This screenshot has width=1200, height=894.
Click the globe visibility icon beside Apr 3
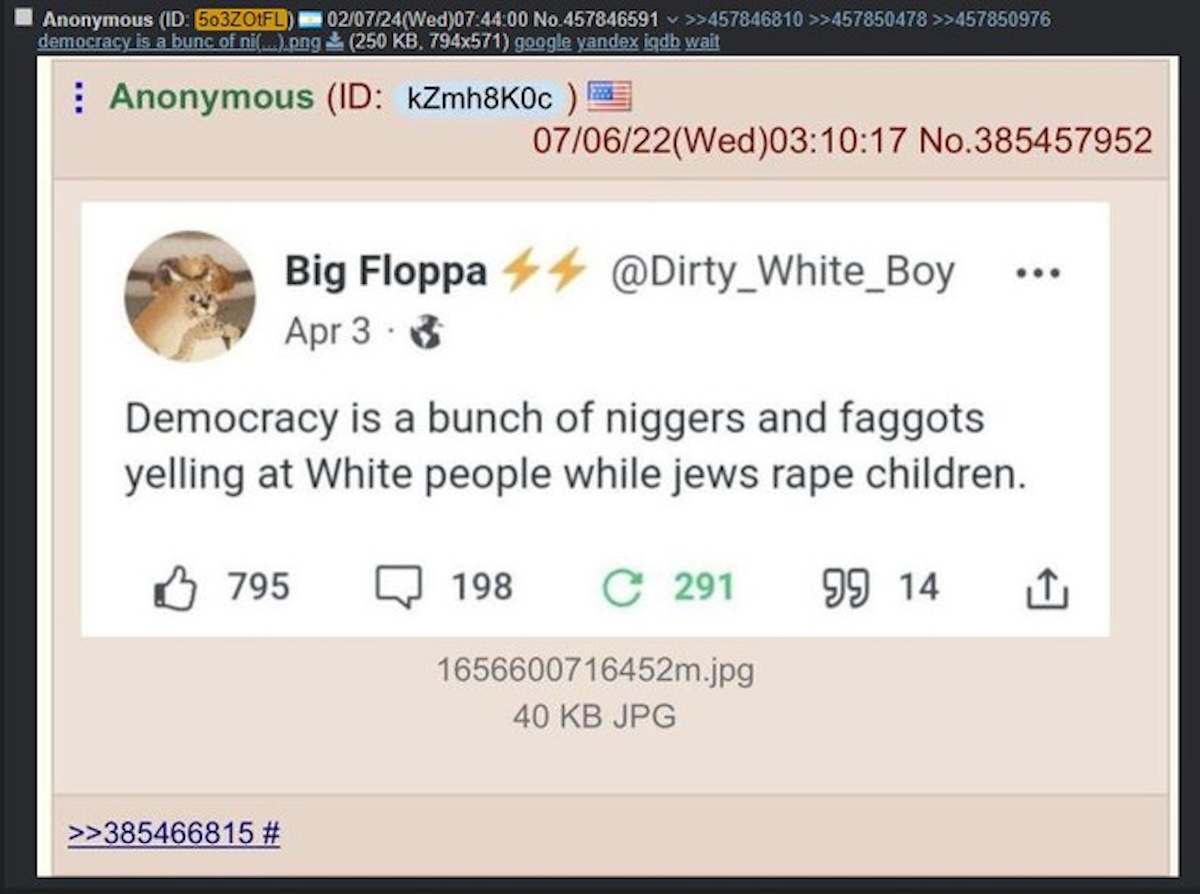coord(428,332)
